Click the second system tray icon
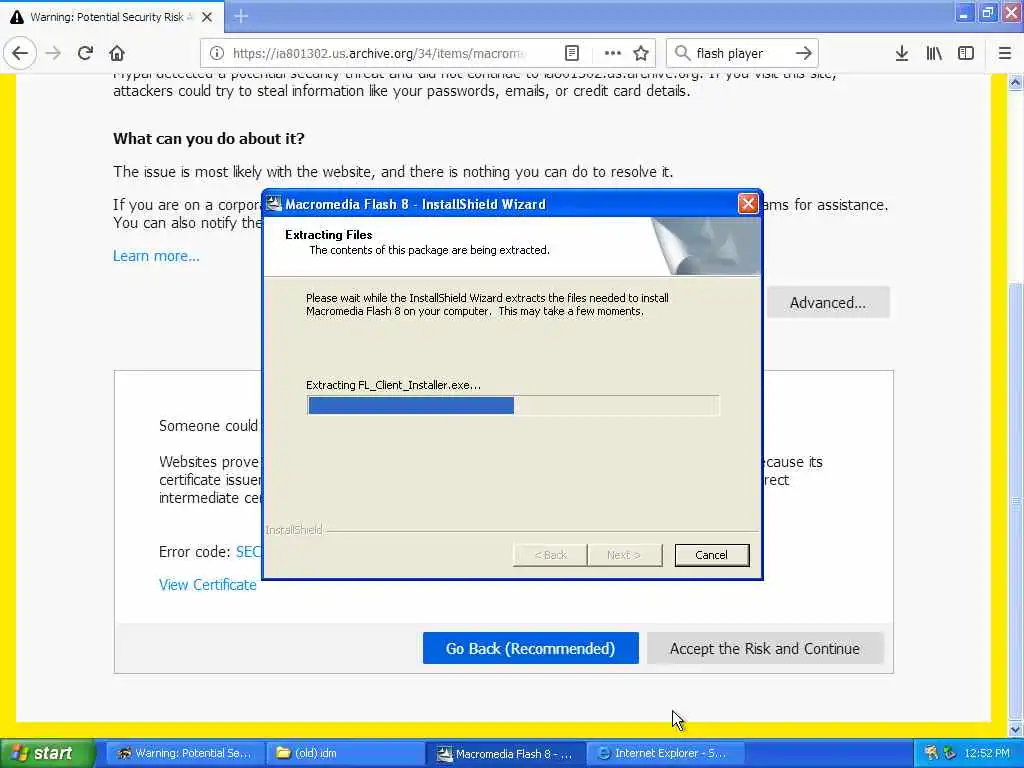Screen dimensions: 1024x768 tap(950, 753)
